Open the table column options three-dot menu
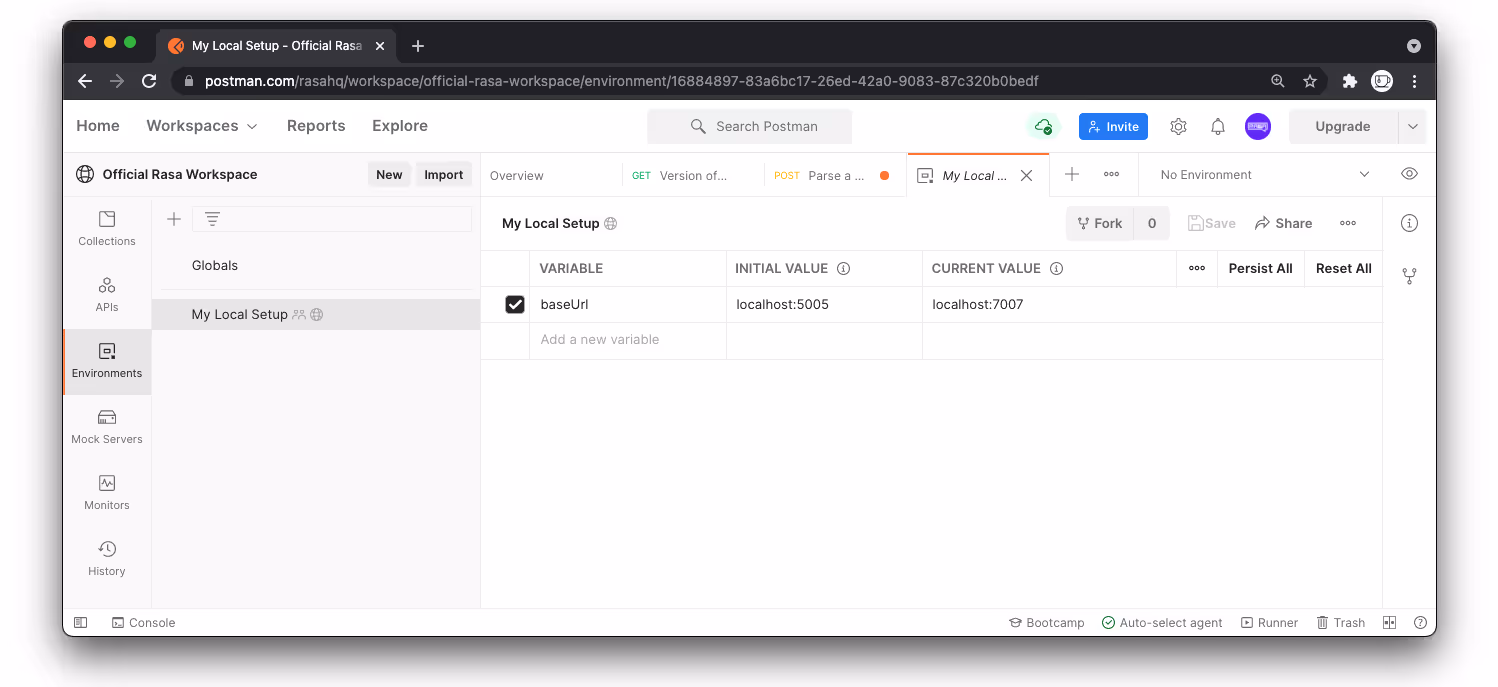The height and width of the screenshot is (687, 1498). tap(1197, 268)
